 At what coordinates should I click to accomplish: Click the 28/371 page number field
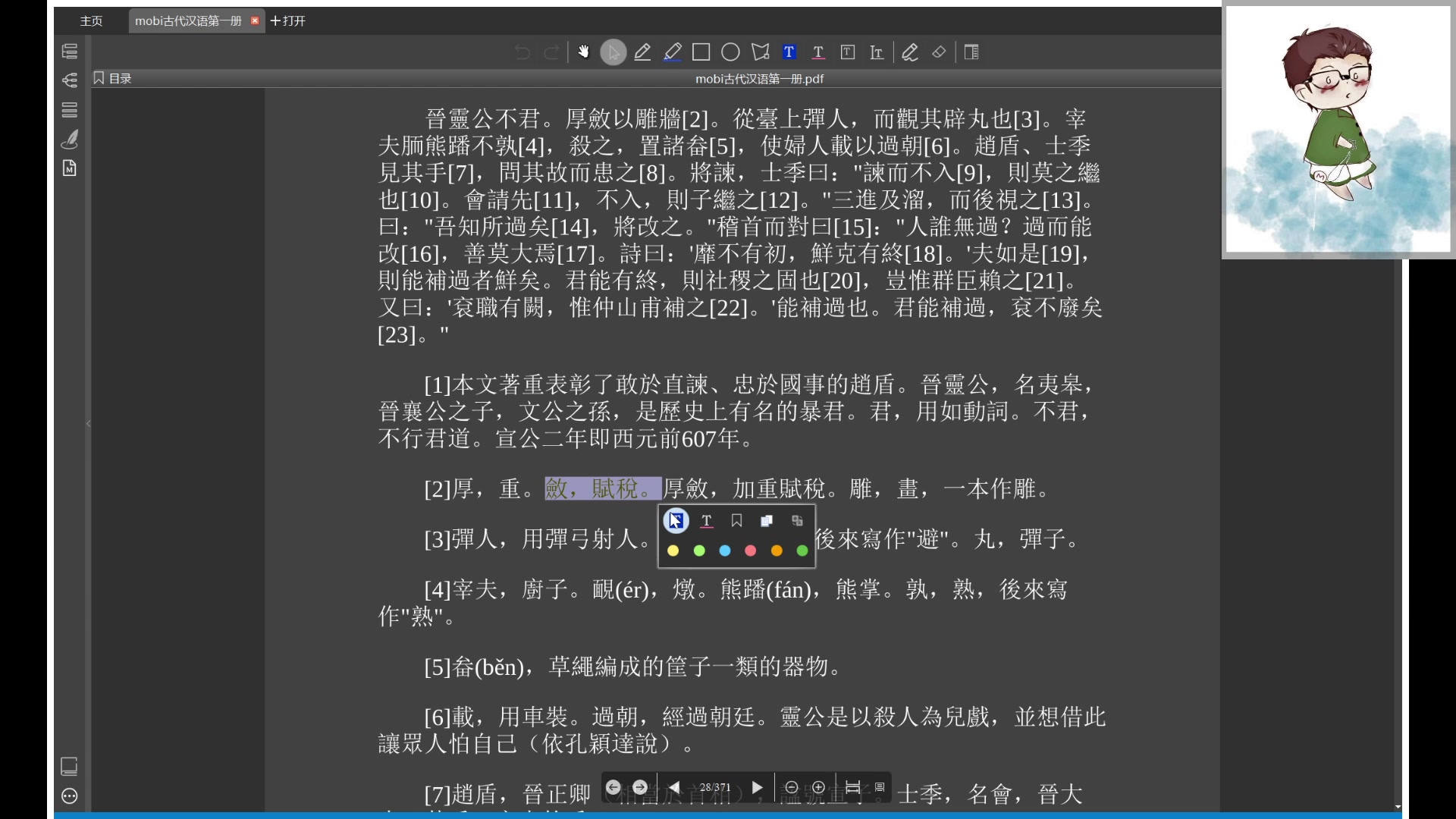click(715, 788)
